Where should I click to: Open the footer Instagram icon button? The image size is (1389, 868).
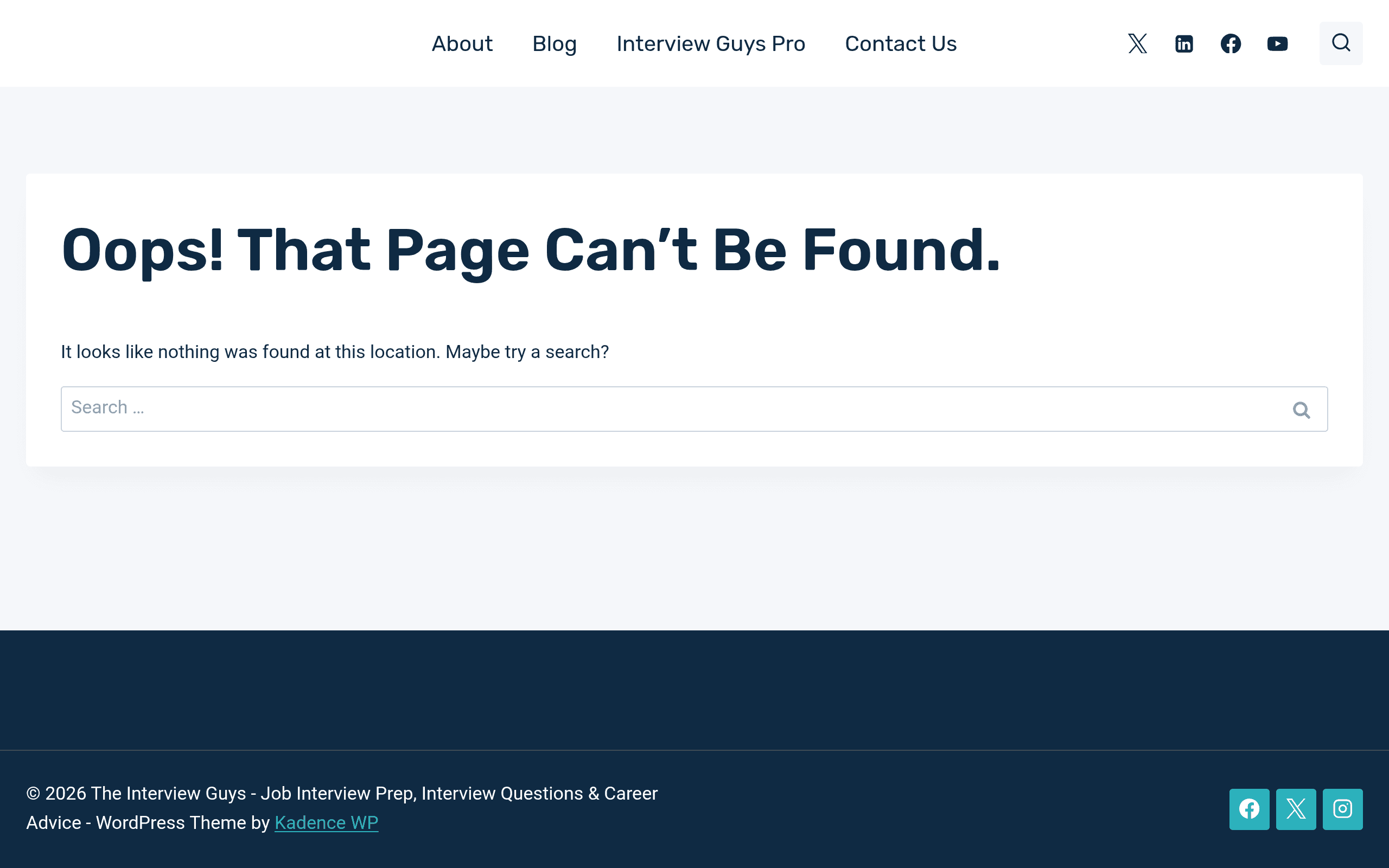[1342, 809]
